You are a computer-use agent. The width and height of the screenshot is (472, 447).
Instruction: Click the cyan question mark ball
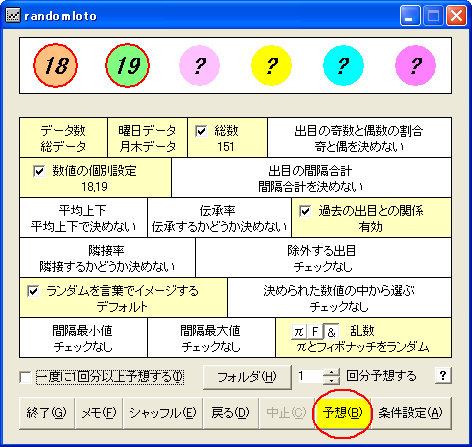[x=343, y=66]
